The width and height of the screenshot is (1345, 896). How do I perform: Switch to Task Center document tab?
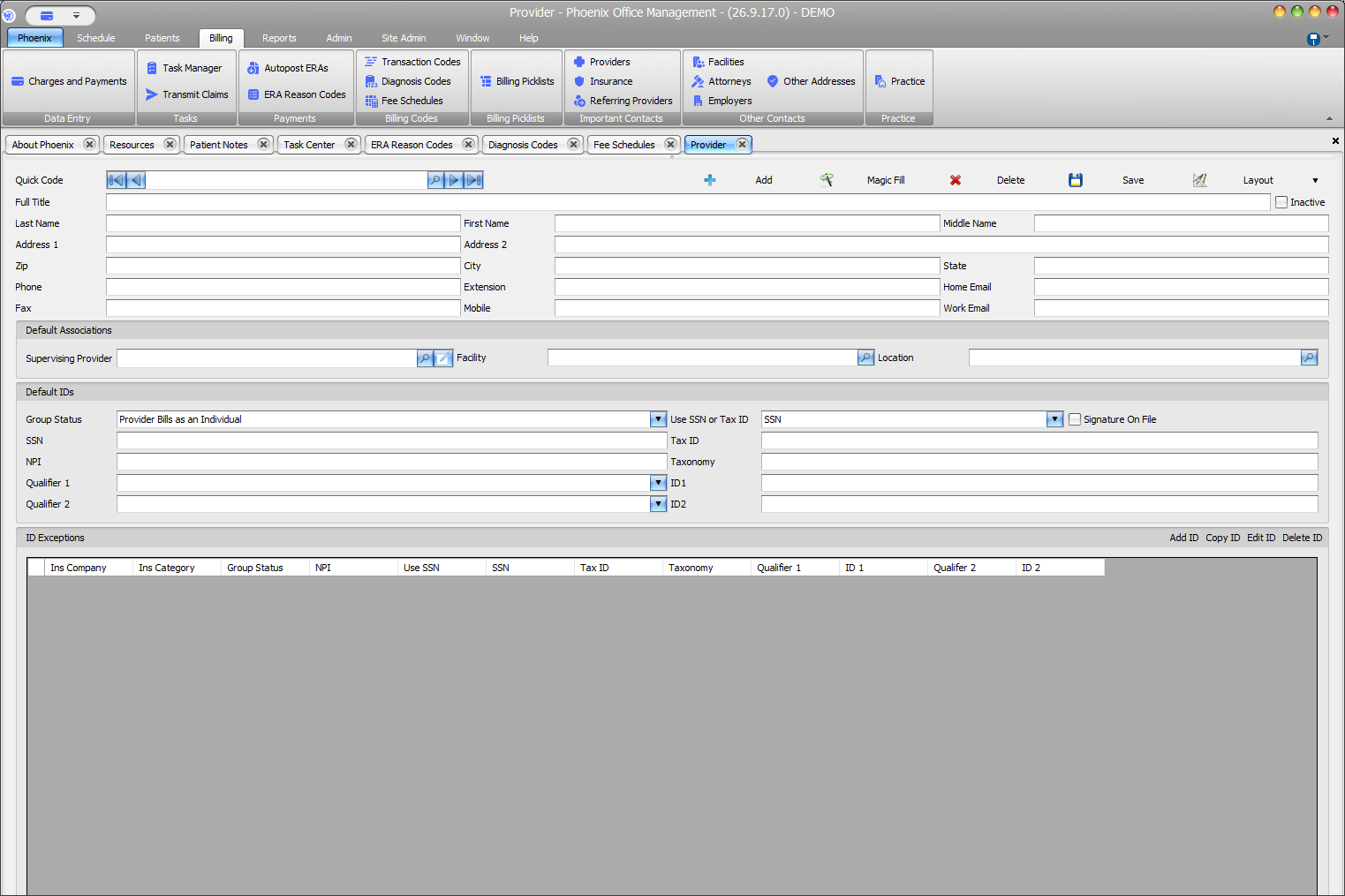click(309, 145)
